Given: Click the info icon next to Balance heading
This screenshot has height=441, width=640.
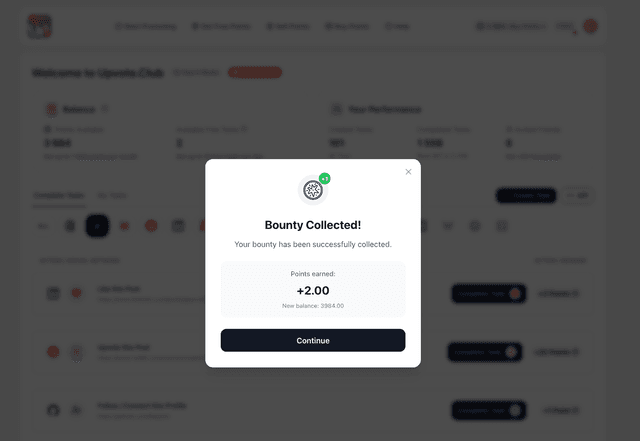Looking at the screenshot, I should click(104, 109).
